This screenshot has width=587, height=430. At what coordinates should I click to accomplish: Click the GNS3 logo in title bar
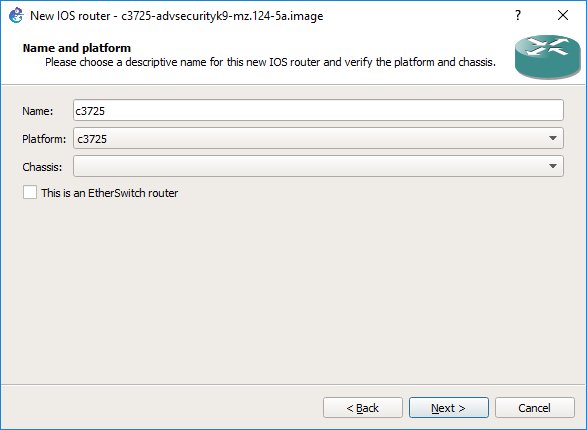tap(16, 16)
